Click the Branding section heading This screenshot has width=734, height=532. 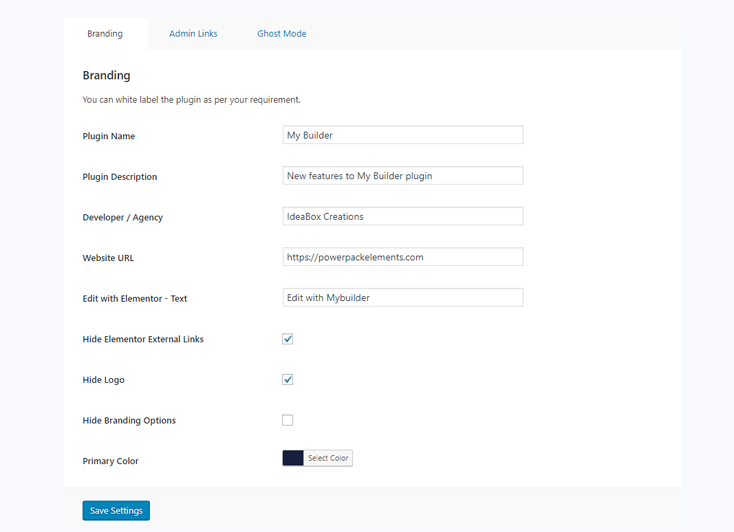(x=106, y=75)
